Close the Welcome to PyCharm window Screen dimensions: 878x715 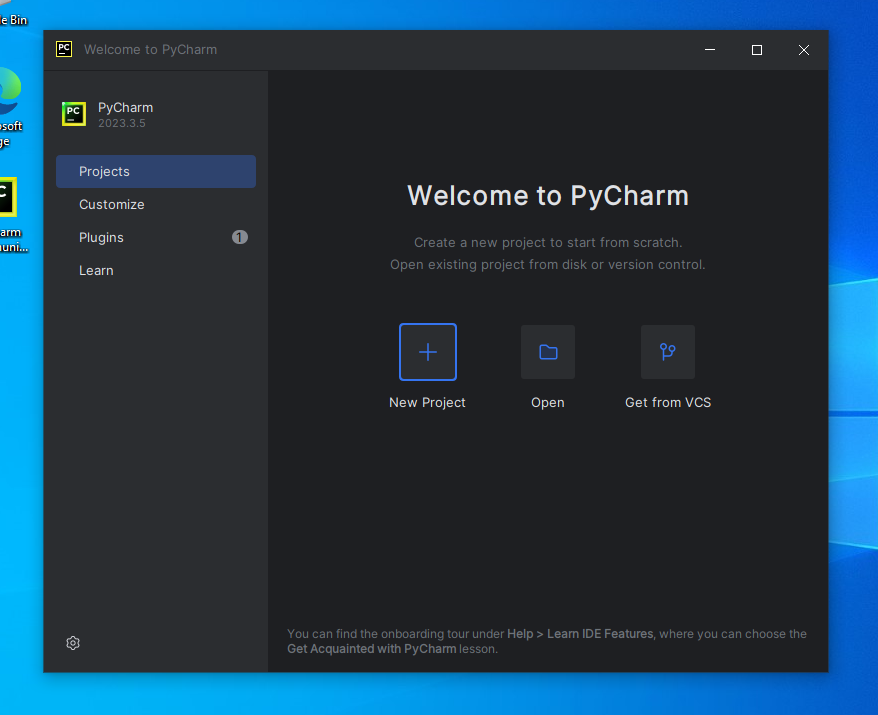coord(803,50)
